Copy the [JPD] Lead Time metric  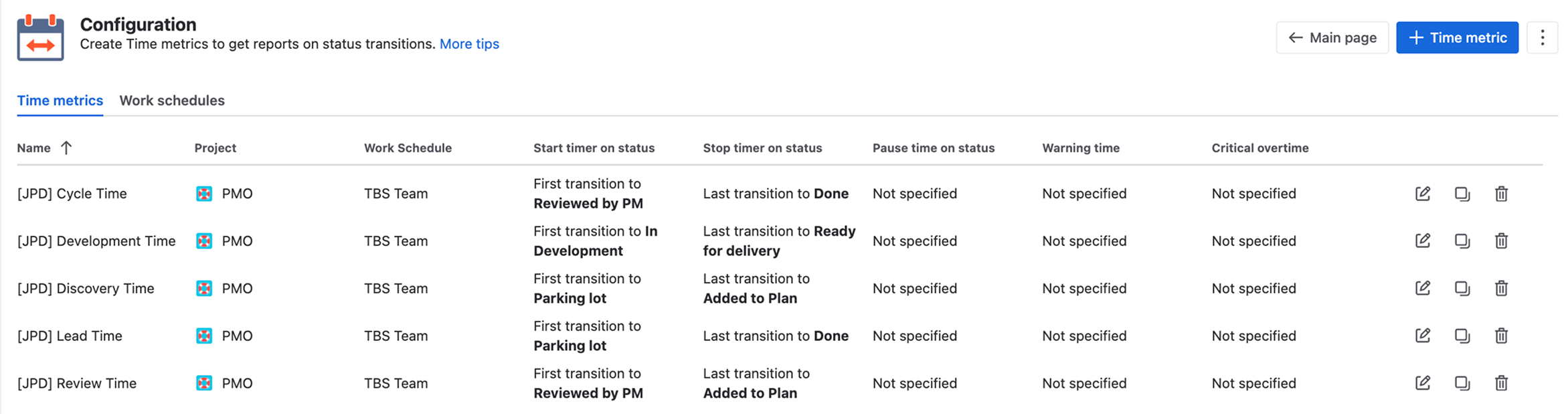click(x=1462, y=336)
